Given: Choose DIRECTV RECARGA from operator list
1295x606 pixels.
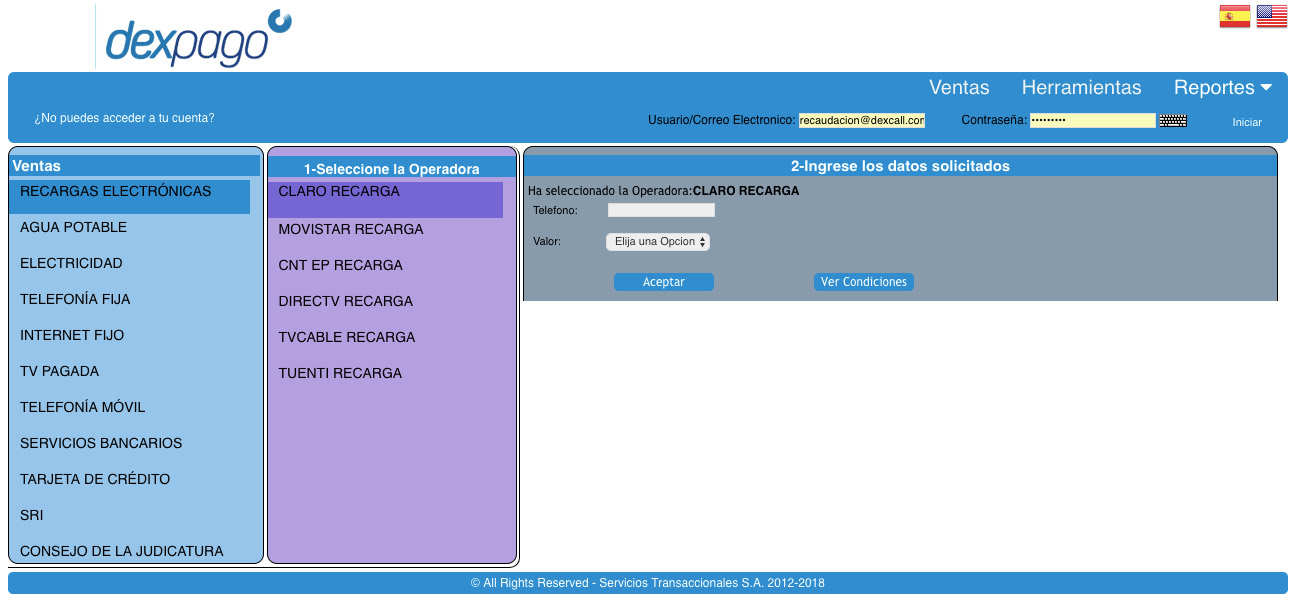Looking at the screenshot, I should pyautogui.click(x=345, y=301).
